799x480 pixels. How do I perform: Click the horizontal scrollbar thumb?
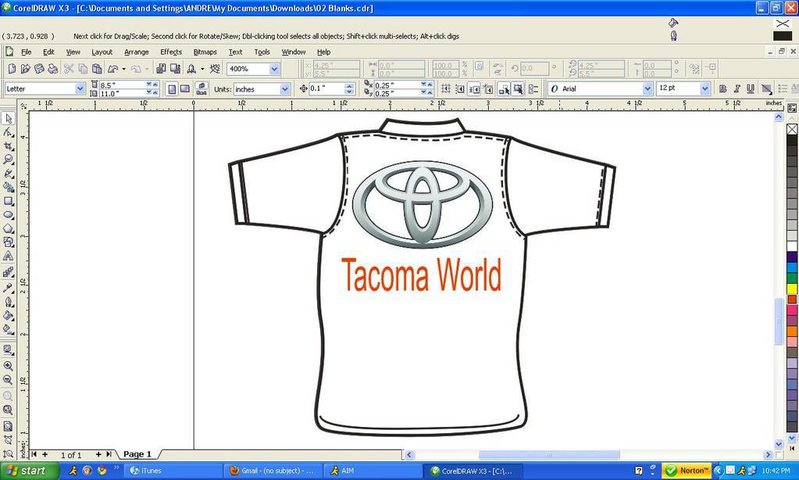[x=549, y=455]
